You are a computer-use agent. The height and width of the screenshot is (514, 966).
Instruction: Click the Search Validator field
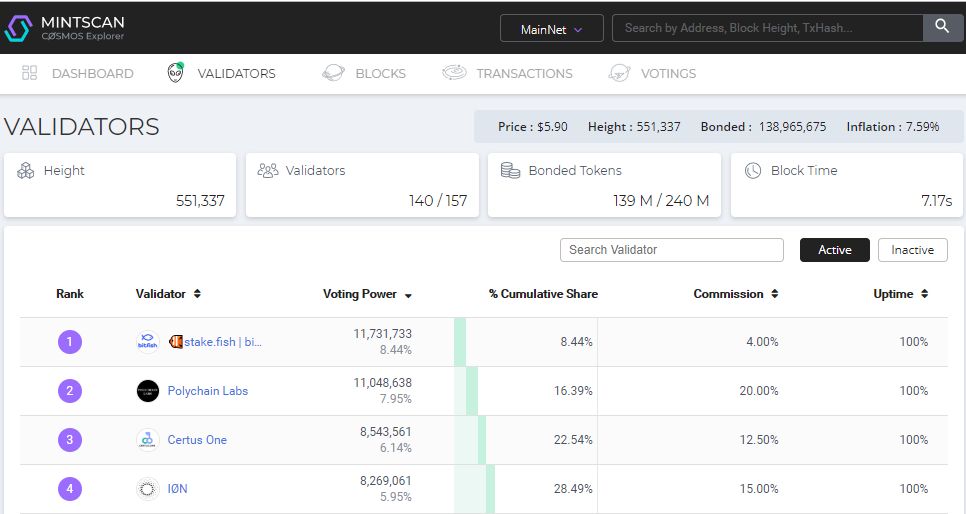point(672,250)
